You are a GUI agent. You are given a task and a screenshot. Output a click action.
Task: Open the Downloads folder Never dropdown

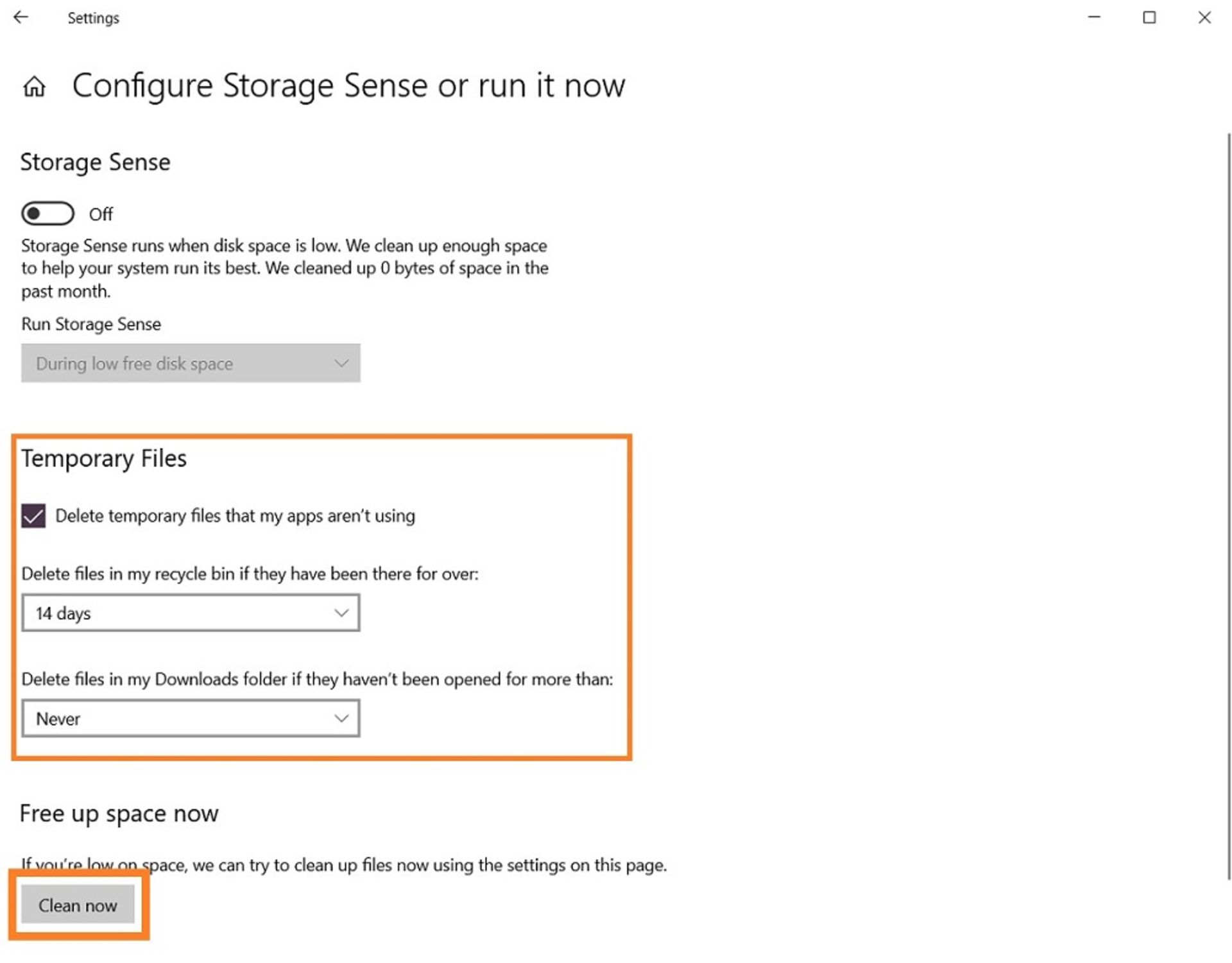(191, 719)
